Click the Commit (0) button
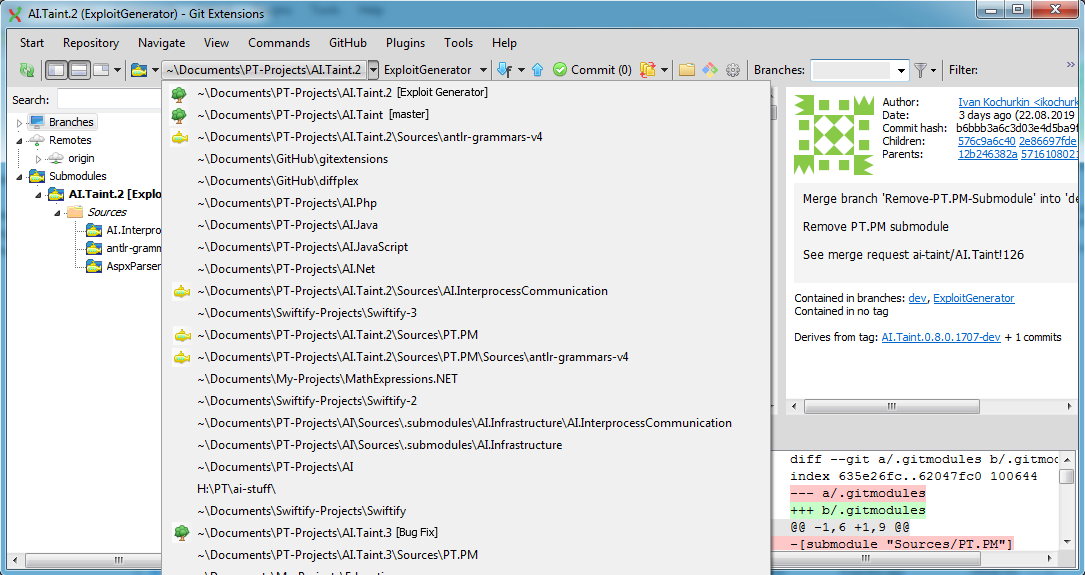Screen dimensions: 1085x575 [592, 70]
